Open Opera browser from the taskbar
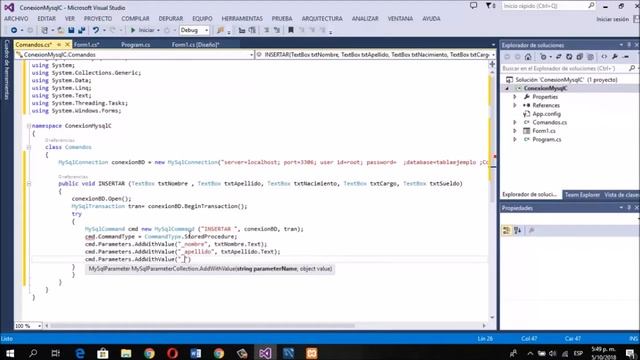 (x=172, y=353)
